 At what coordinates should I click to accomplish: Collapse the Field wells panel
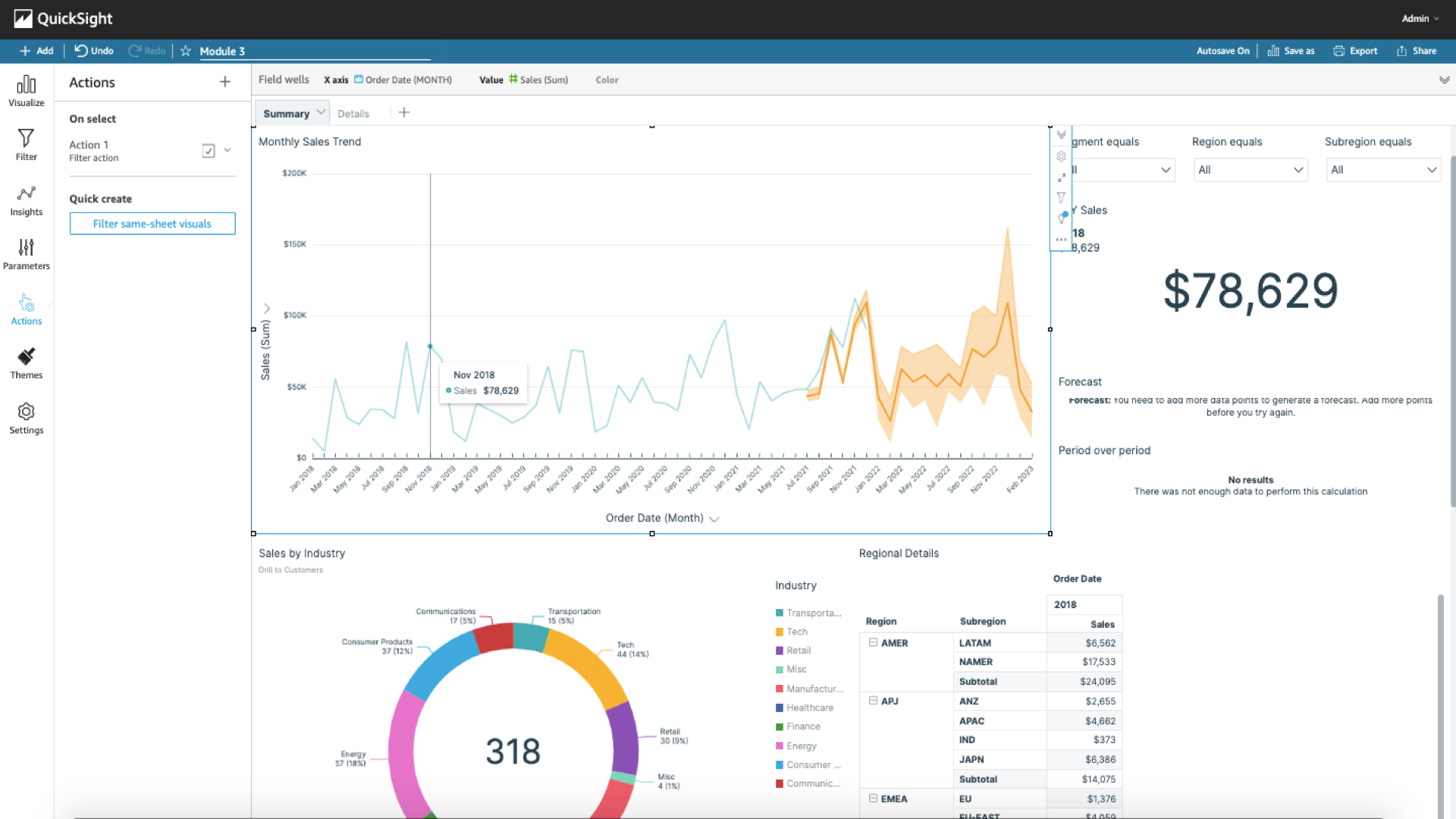click(1444, 80)
